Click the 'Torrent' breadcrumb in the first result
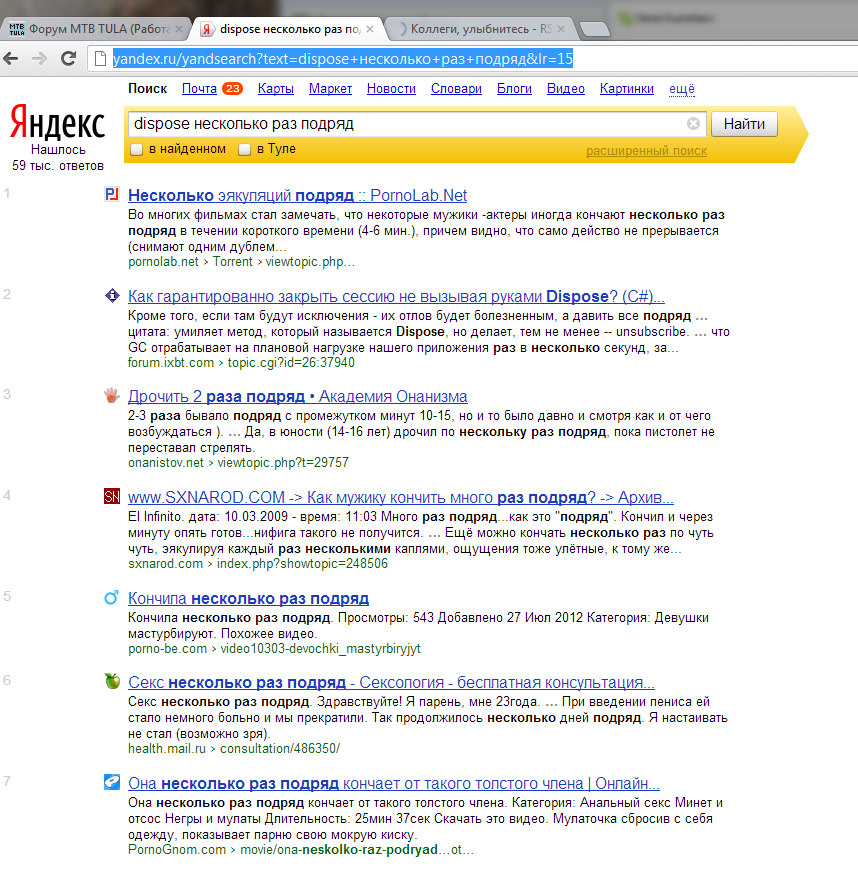Image resolution: width=858 pixels, height=871 pixels. [233, 262]
